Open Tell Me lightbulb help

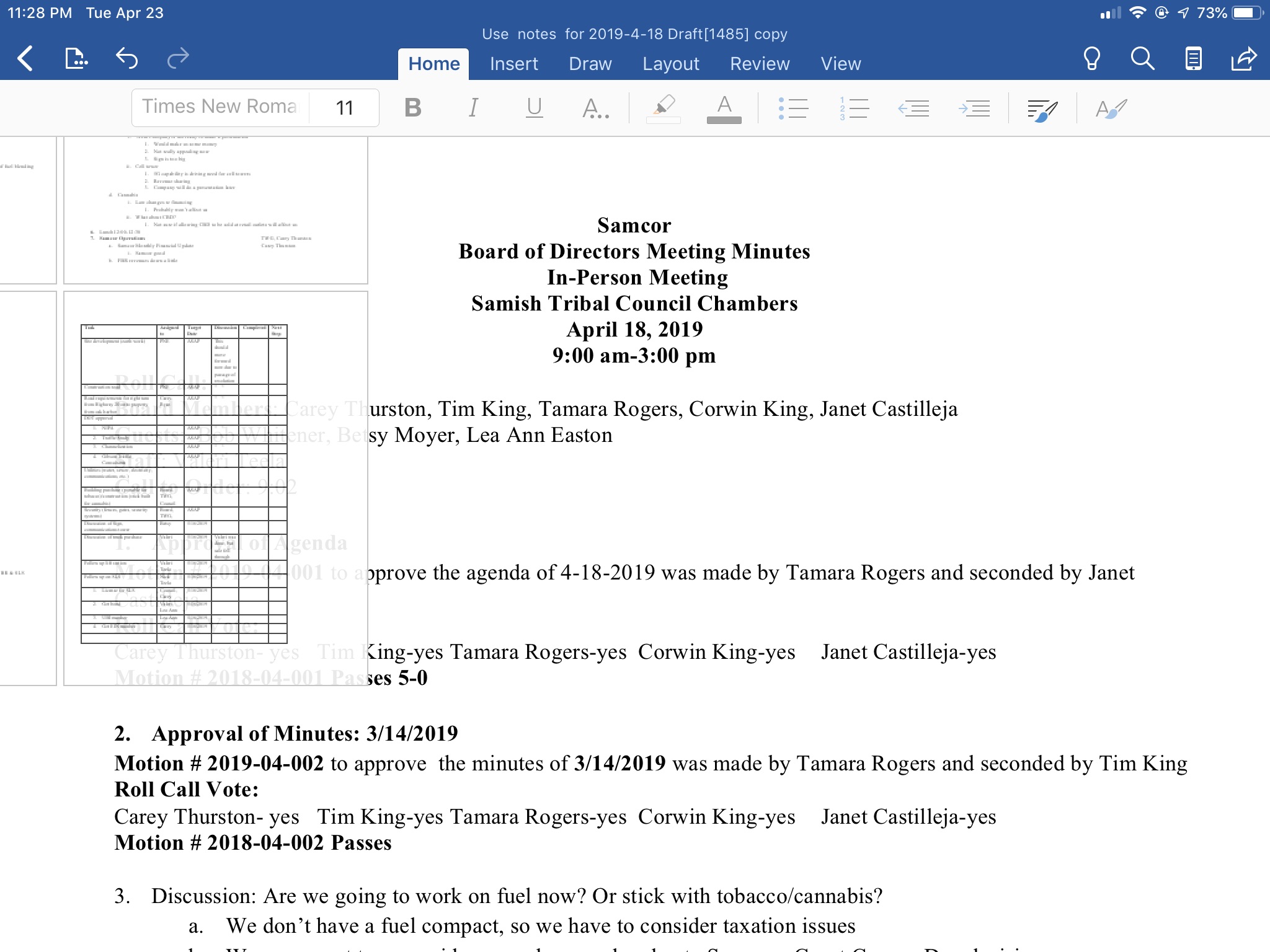point(1091,59)
